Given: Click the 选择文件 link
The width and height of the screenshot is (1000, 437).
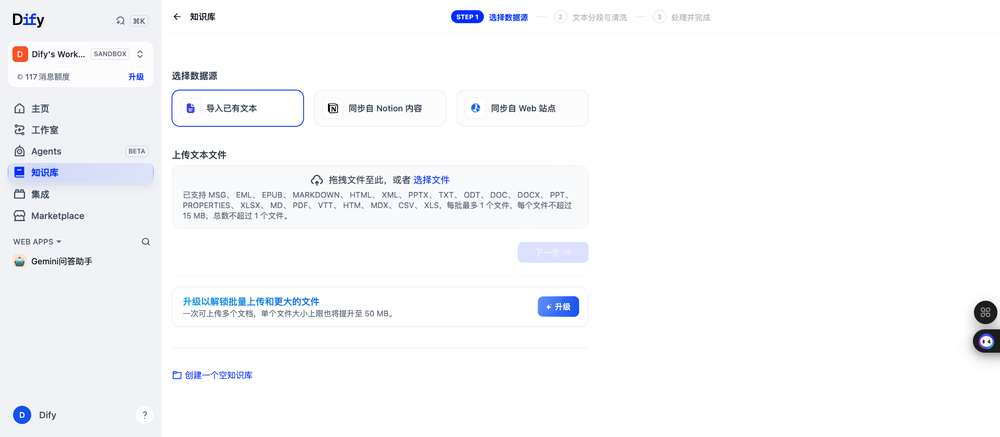Looking at the screenshot, I should 432,181.
